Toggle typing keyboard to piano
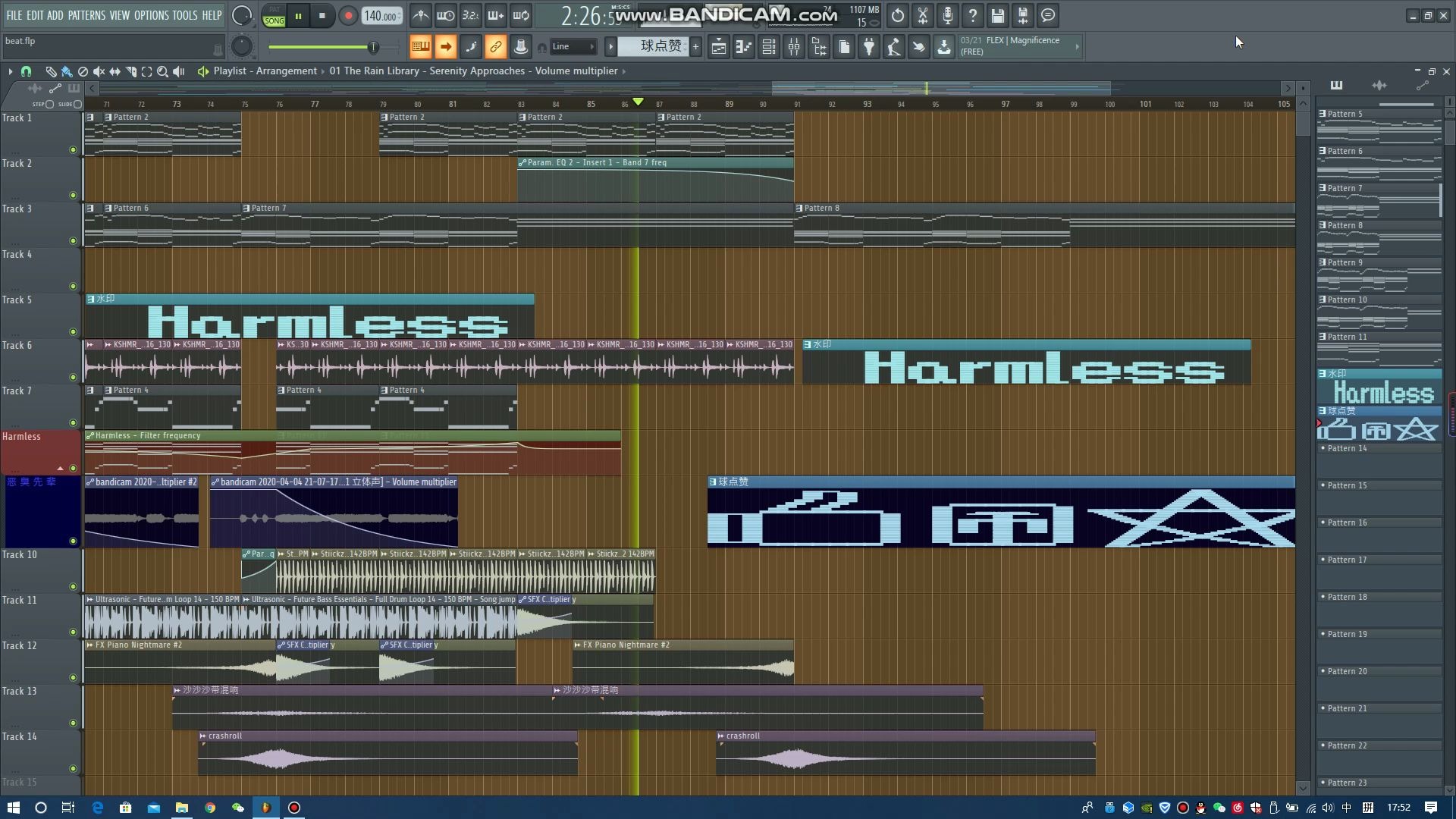 (420, 47)
